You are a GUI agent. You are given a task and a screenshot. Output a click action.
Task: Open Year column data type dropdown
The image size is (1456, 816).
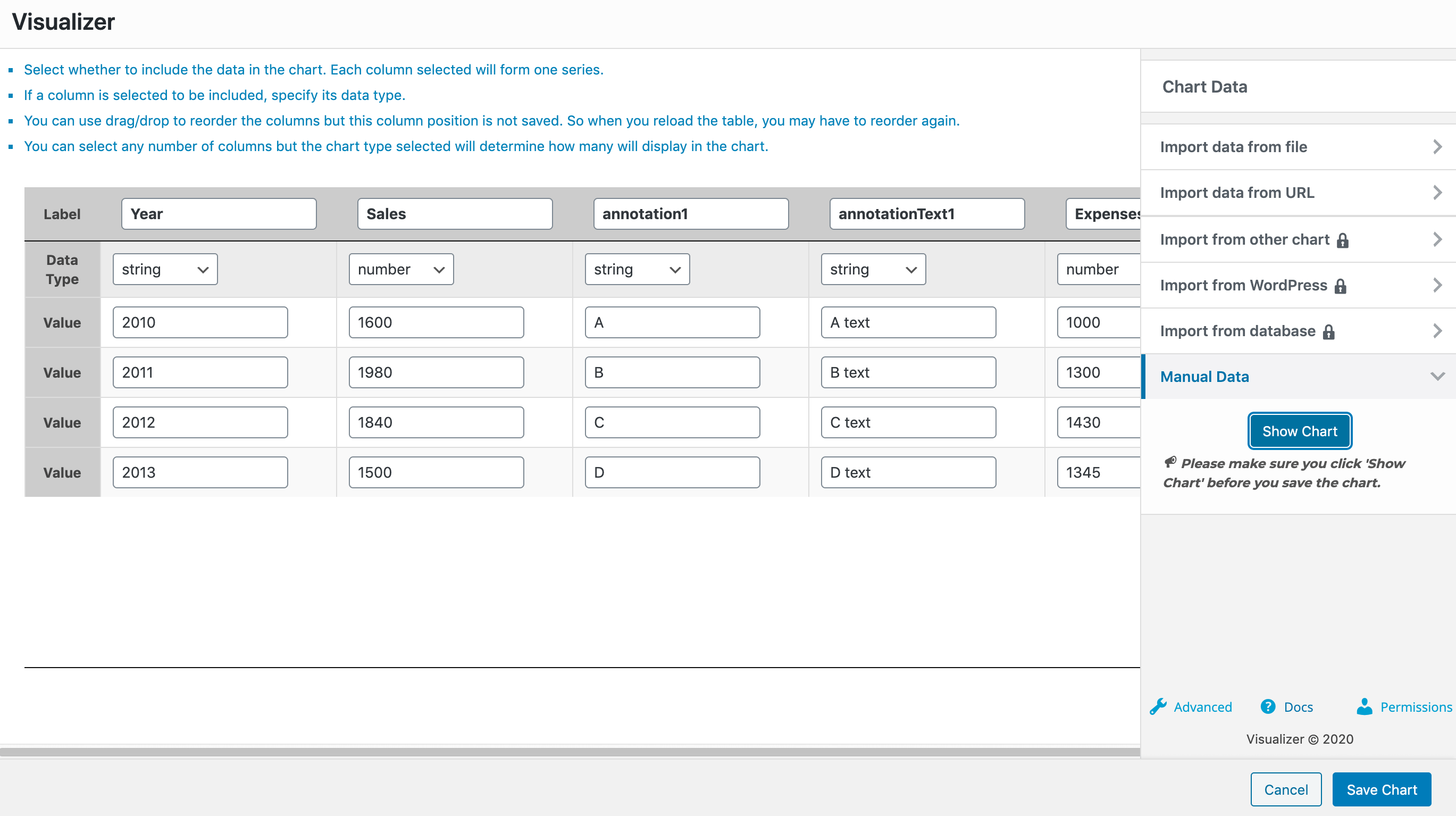(x=165, y=270)
